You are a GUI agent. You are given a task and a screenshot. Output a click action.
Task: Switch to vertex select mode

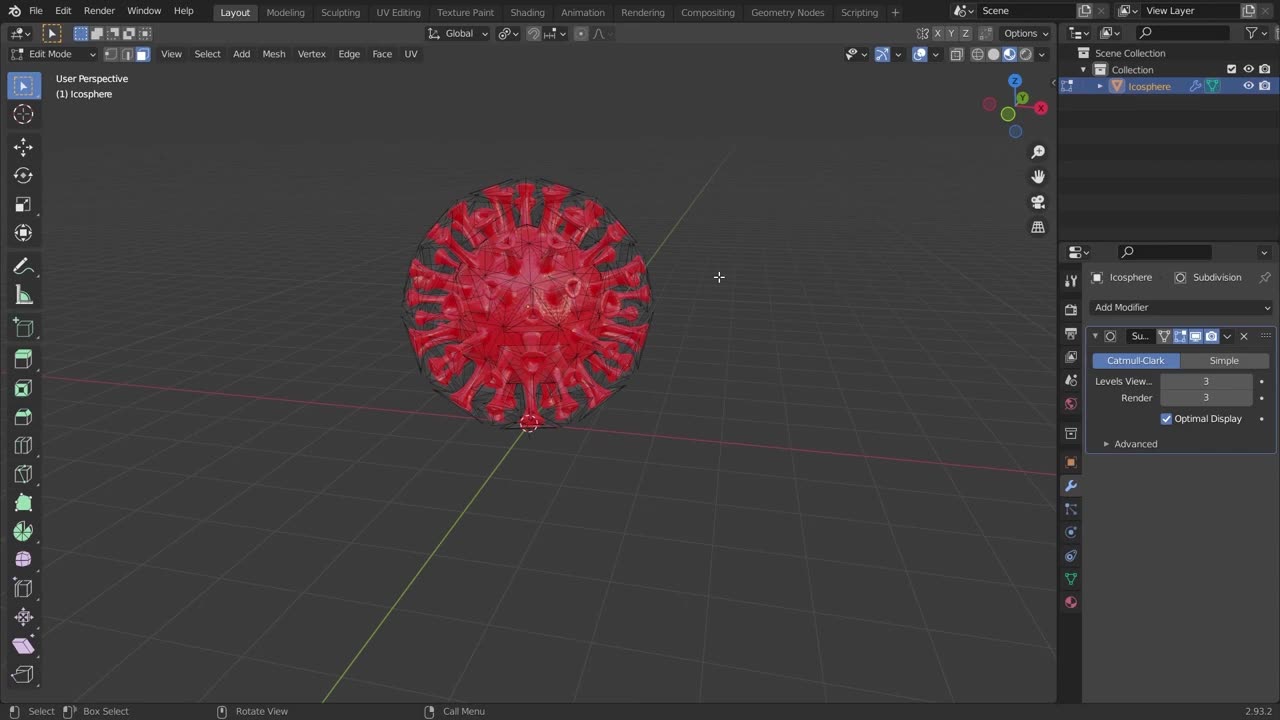tap(111, 54)
